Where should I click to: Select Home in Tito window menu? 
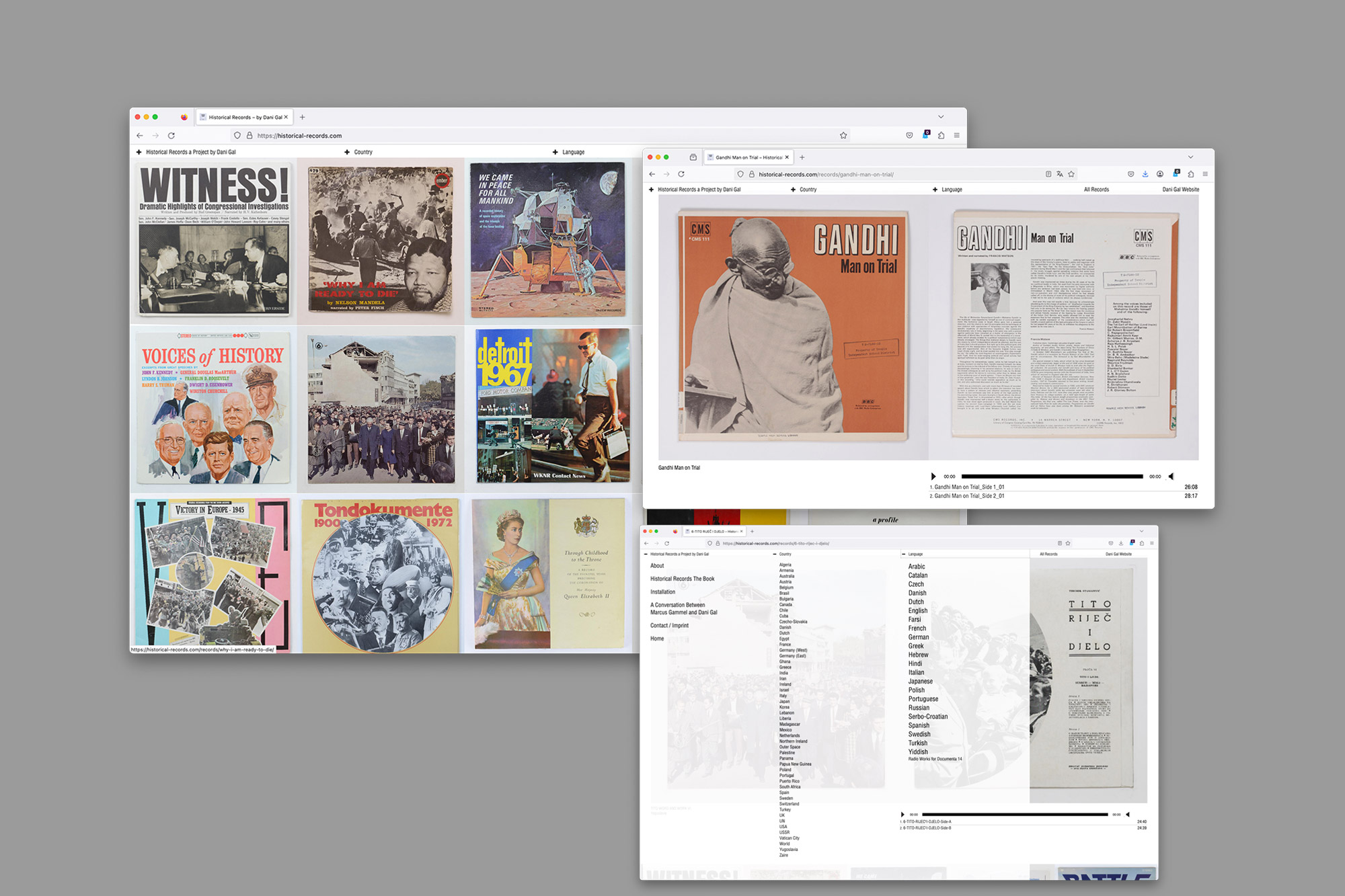657,639
